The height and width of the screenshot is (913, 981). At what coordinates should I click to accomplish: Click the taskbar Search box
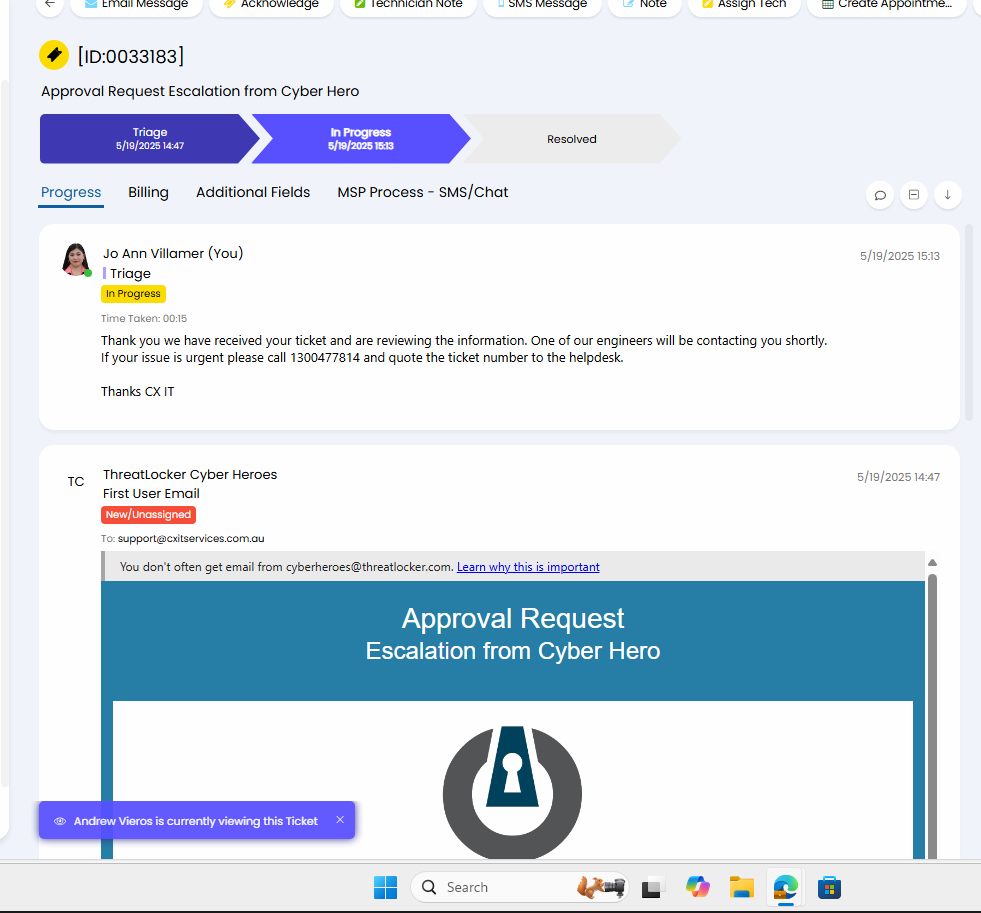tap(519, 887)
